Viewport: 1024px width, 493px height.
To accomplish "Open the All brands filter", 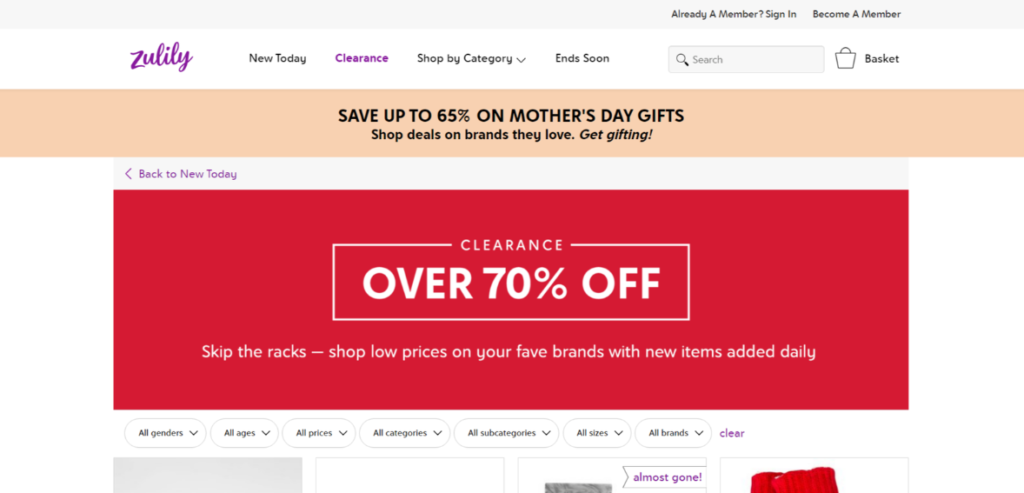I will [673, 433].
